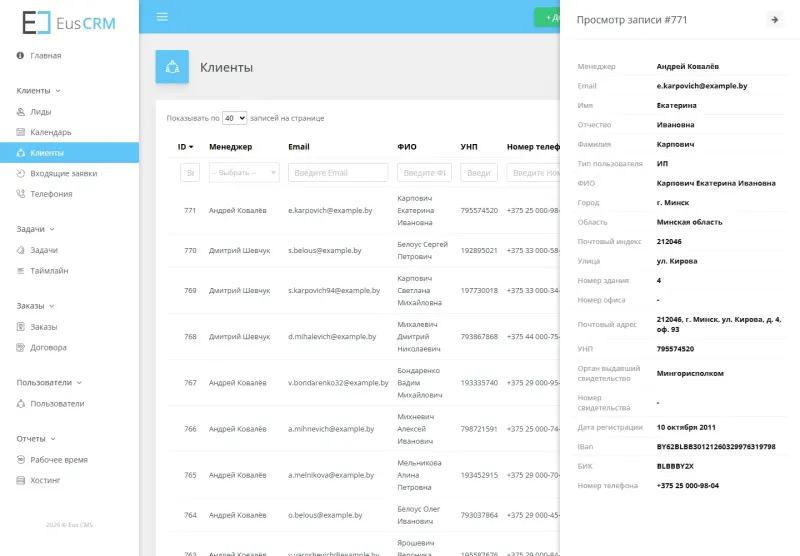Click postal index 212046 in panel
This screenshot has width=800, height=556.
[x=669, y=242]
